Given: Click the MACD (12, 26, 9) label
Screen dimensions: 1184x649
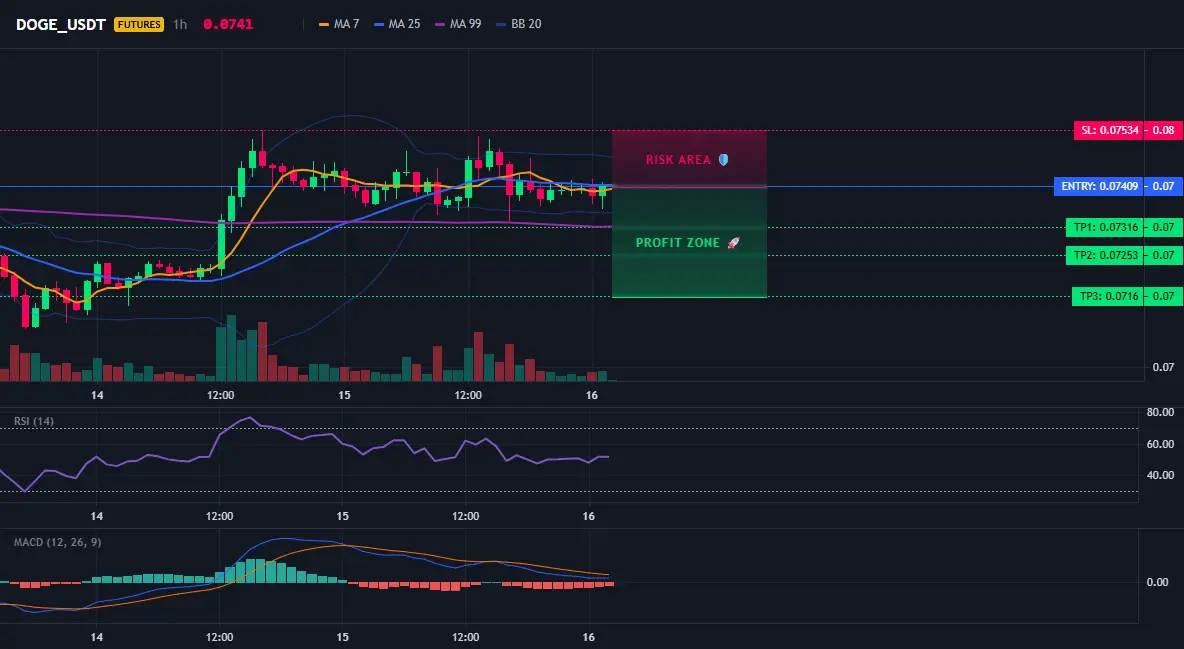Looking at the screenshot, I should [57, 542].
